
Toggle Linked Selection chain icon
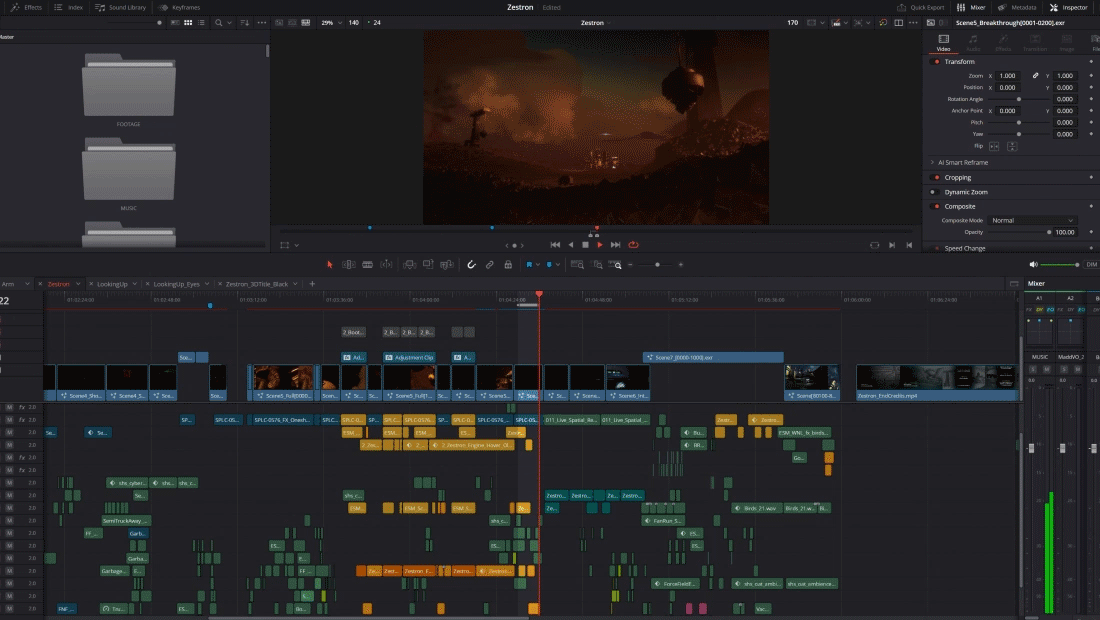490,264
